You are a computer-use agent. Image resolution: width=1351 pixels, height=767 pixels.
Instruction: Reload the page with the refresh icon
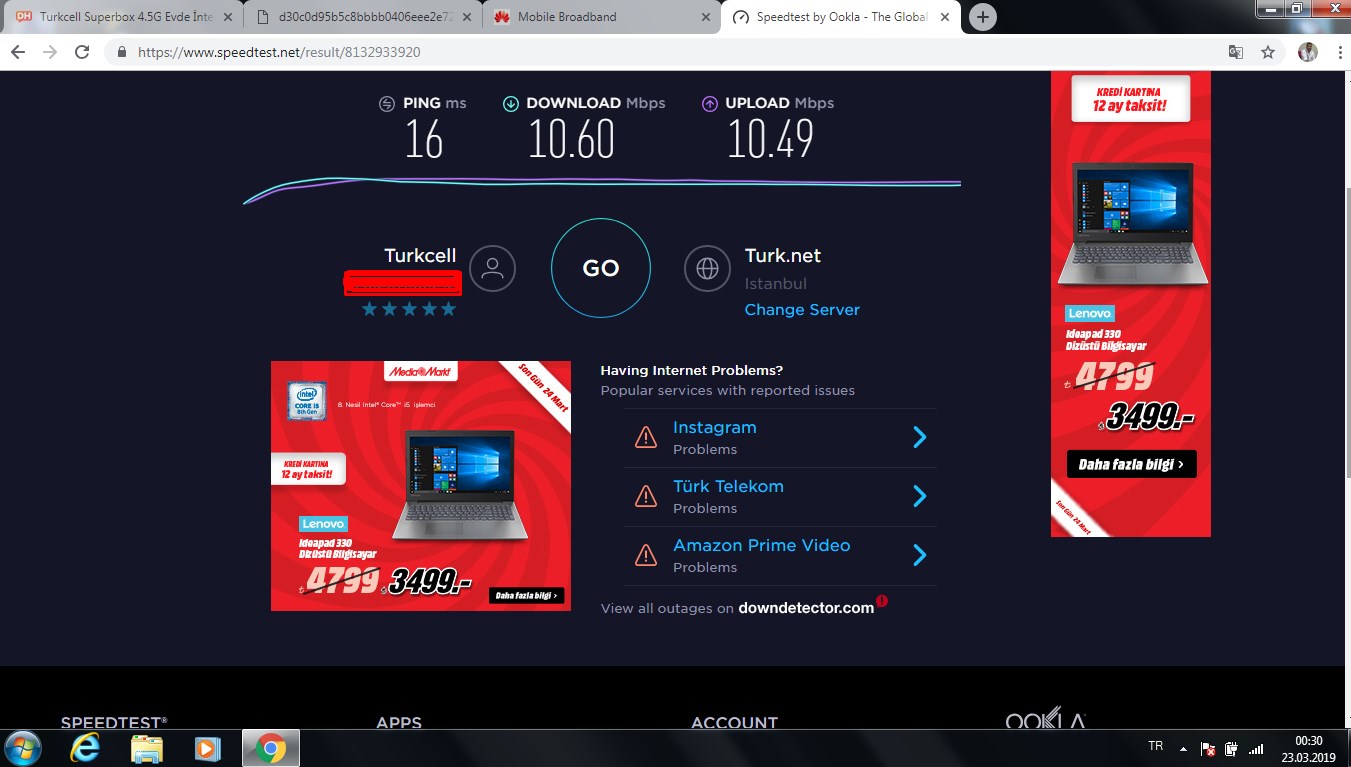click(82, 52)
